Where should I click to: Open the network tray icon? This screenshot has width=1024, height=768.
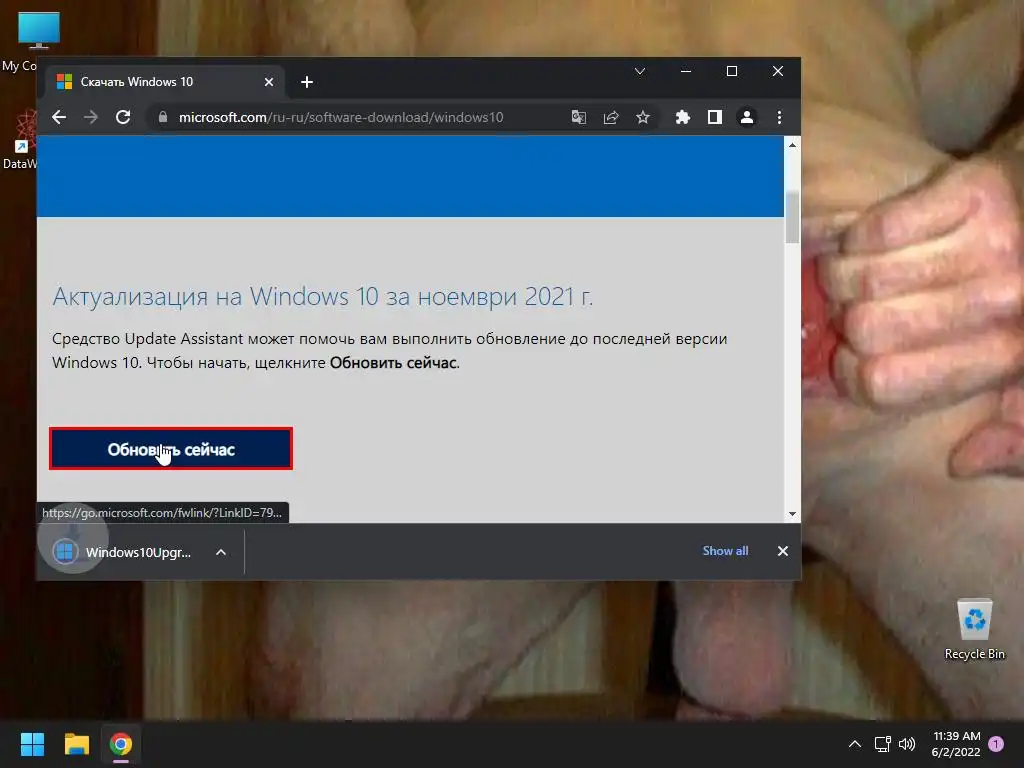[x=882, y=744]
